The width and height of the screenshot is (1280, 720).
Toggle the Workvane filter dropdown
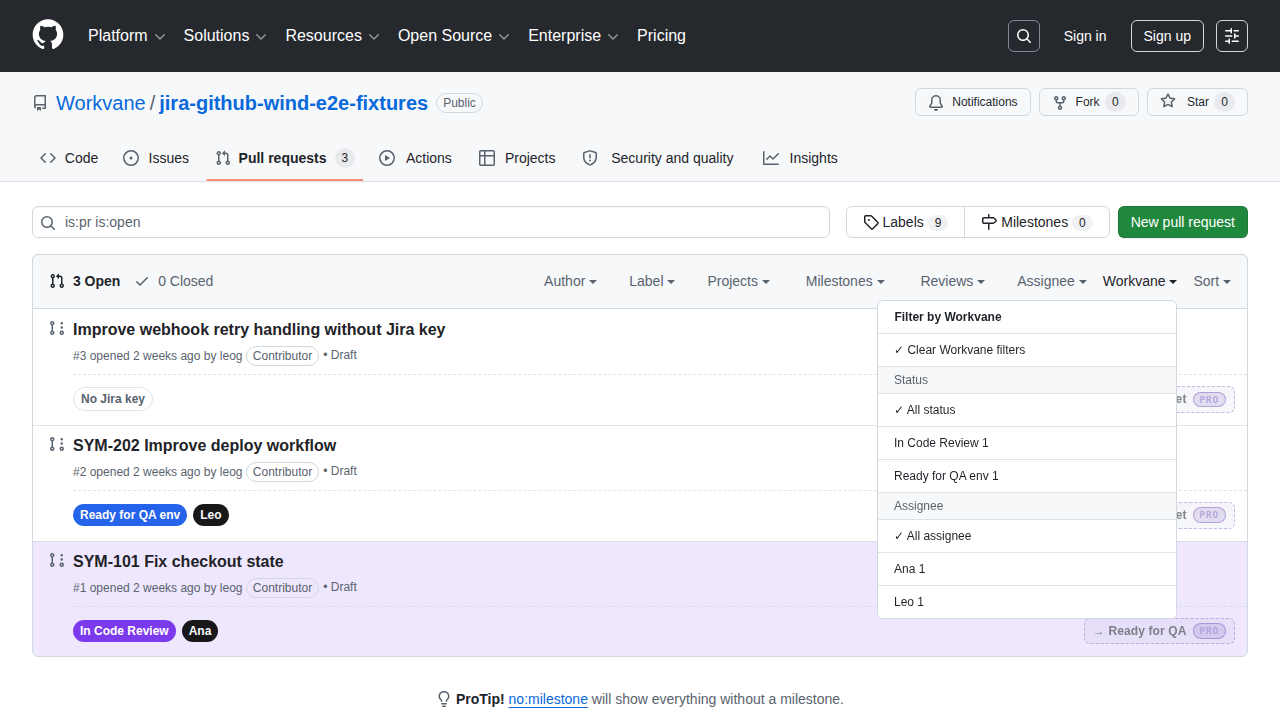point(1140,281)
